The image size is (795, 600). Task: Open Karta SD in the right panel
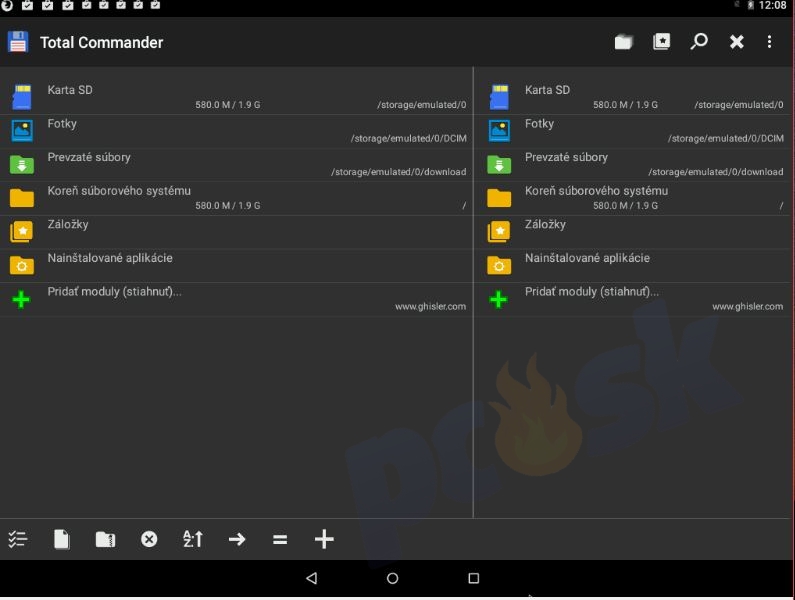[634, 97]
